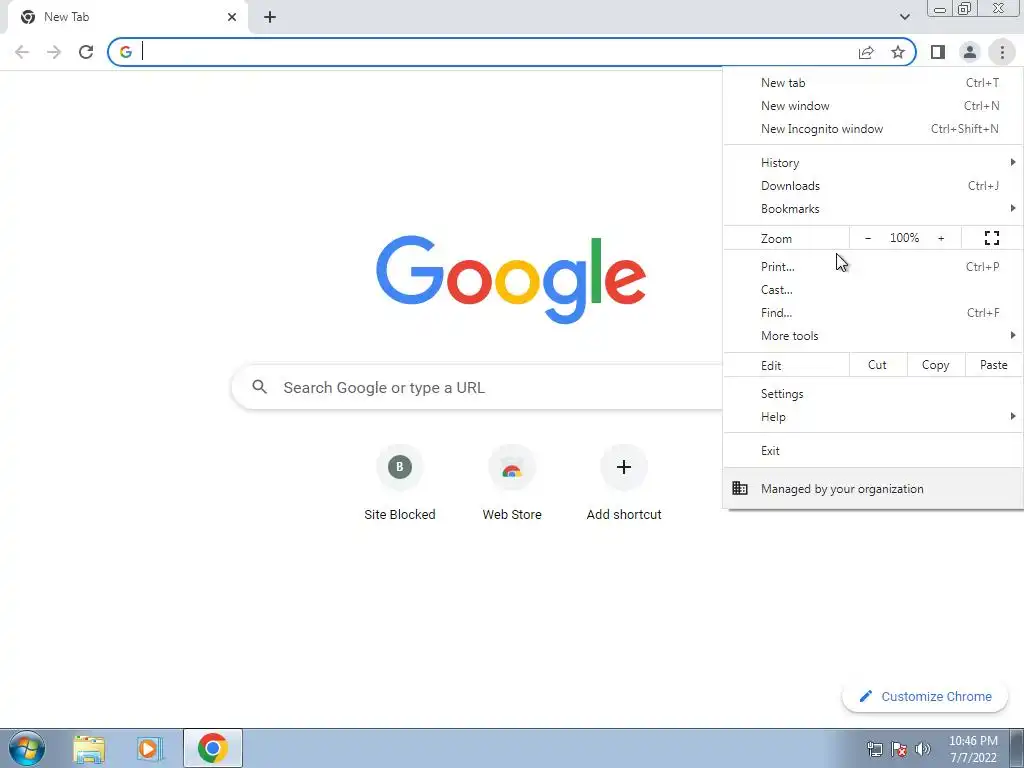Choose Exit from the menu
This screenshot has height=768, width=1024.
873,451
